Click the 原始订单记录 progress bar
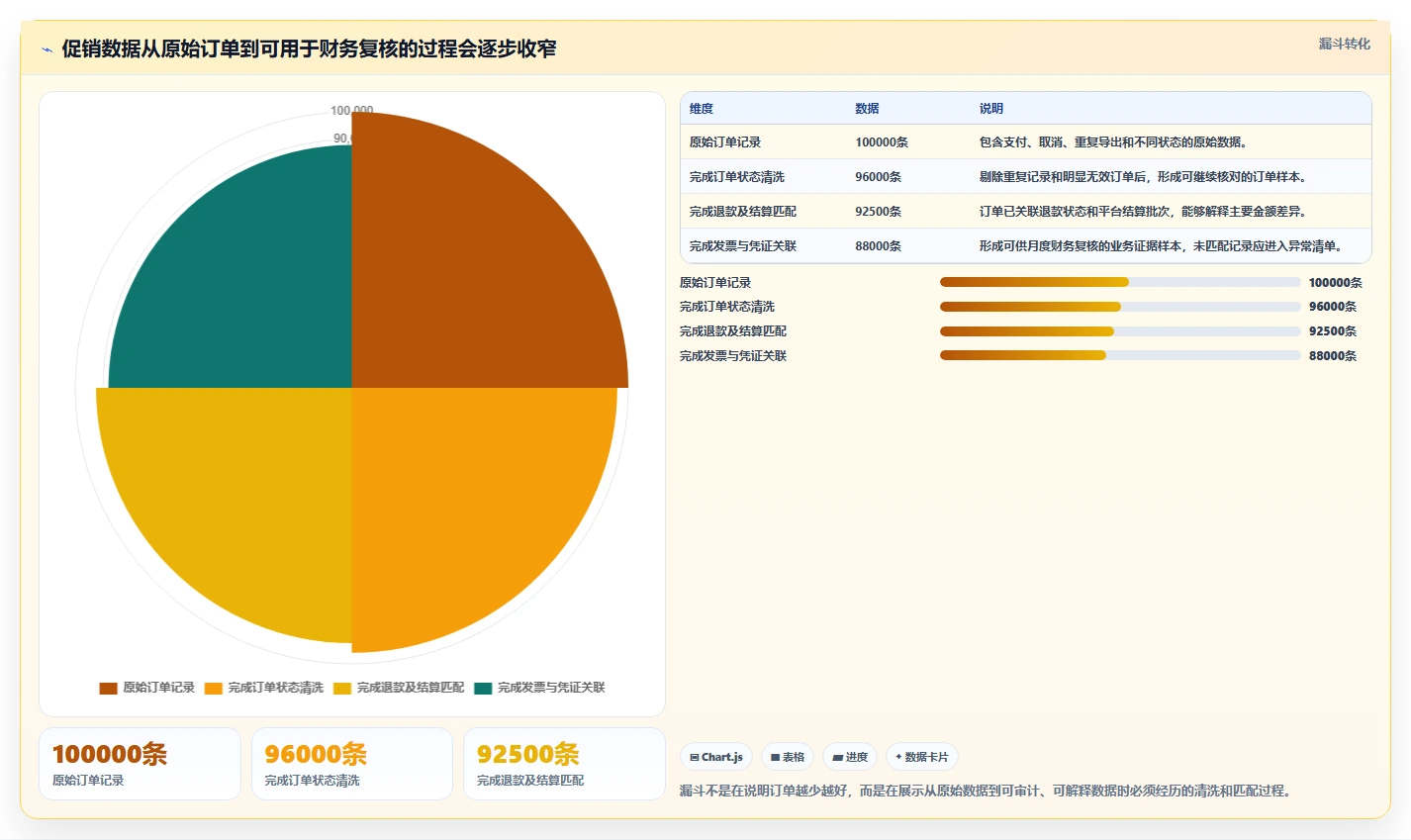 tap(1120, 282)
